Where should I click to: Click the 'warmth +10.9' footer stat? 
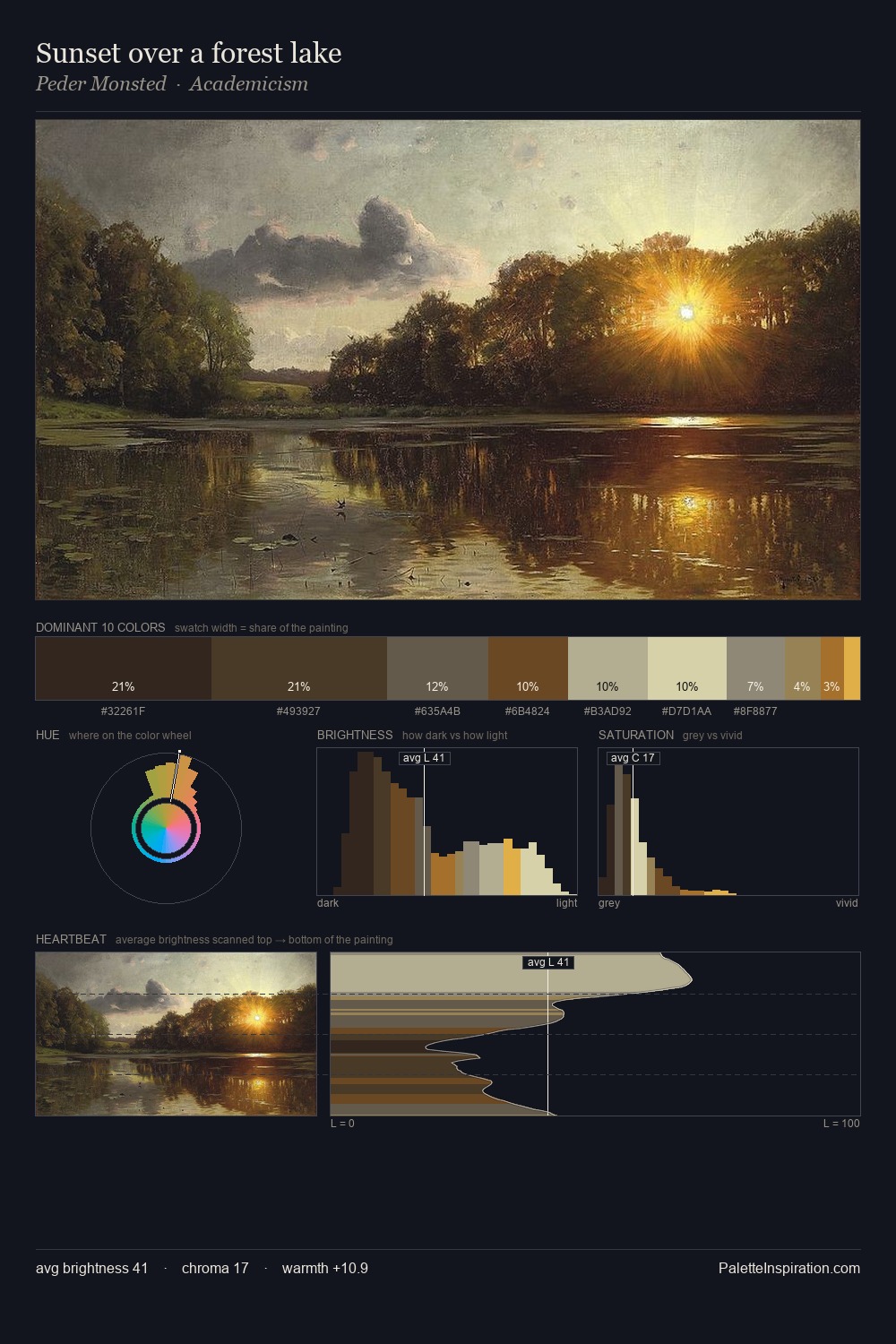coord(325,1268)
